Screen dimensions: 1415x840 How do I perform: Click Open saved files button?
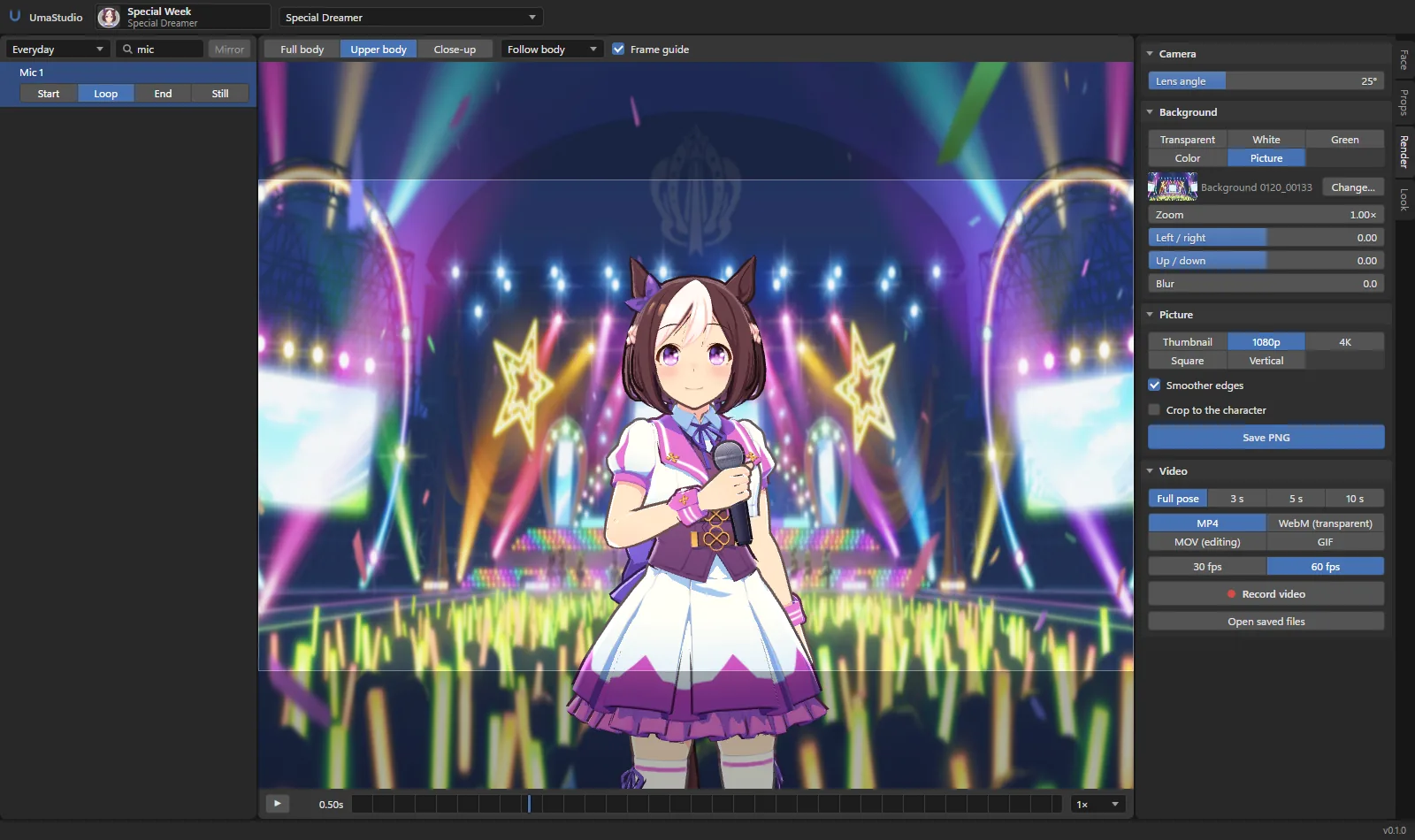[1266, 622]
